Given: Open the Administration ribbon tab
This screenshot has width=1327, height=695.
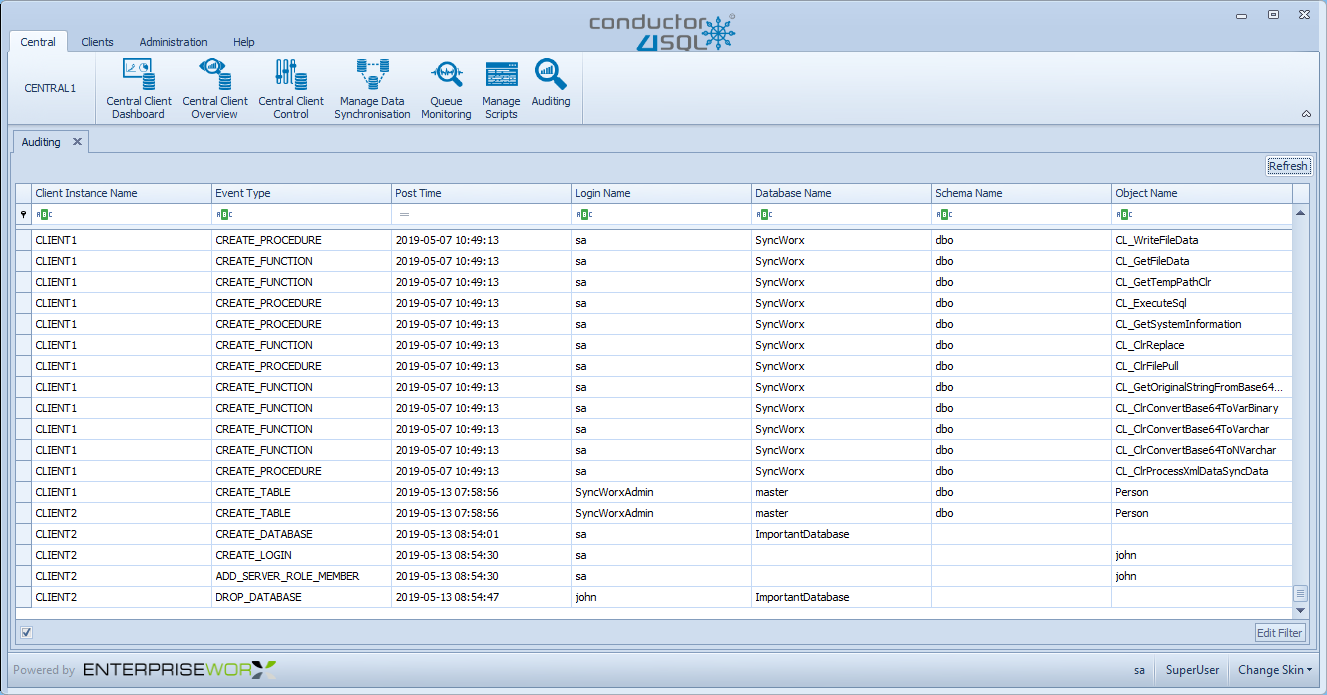Looking at the screenshot, I should (174, 42).
